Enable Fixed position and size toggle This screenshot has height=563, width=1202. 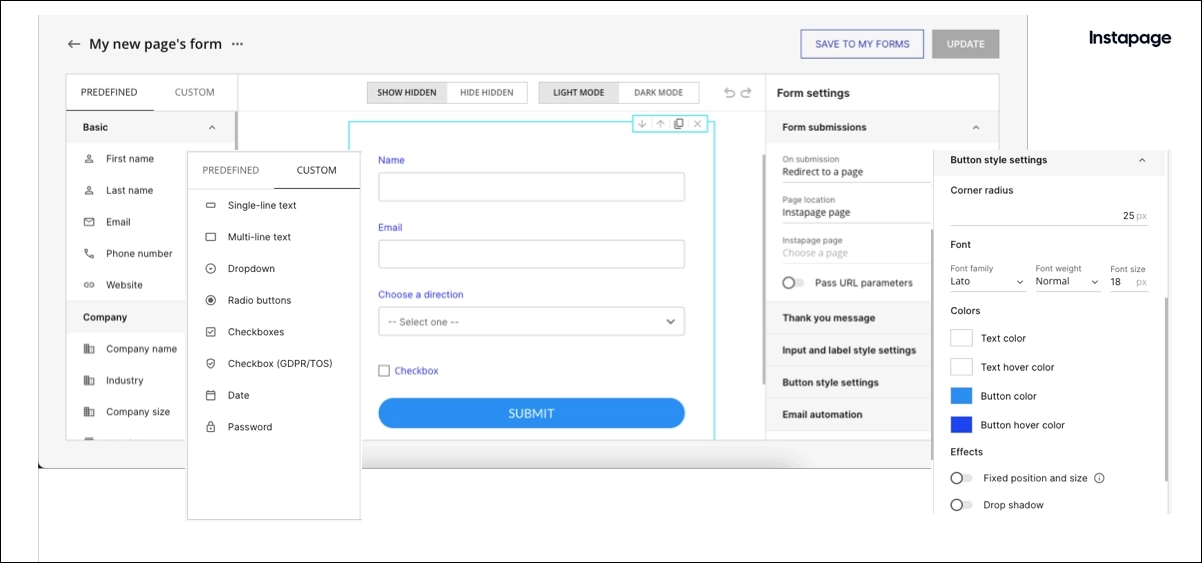coord(961,478)
